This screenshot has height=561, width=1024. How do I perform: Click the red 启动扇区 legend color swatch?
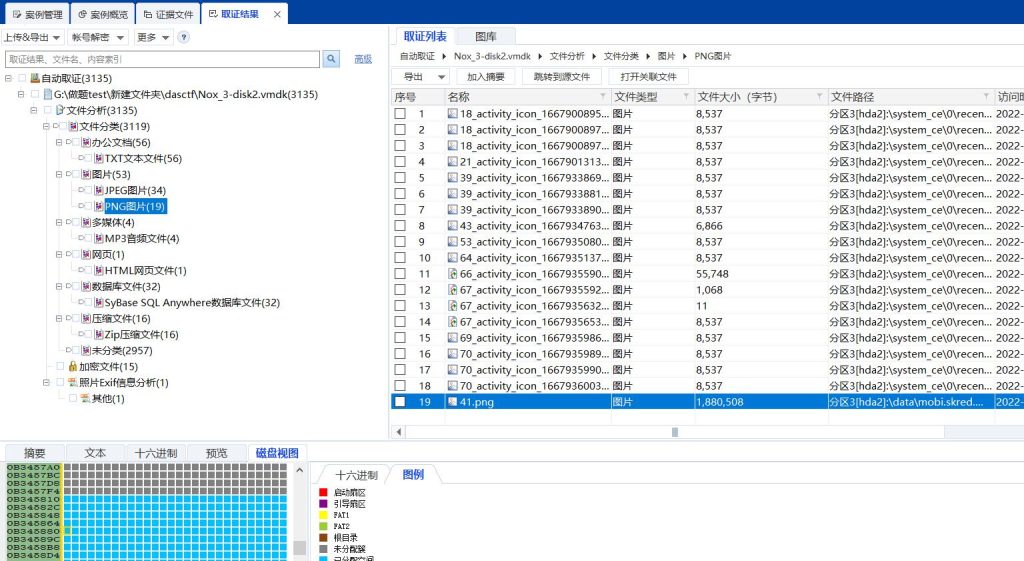pos(323,492)
